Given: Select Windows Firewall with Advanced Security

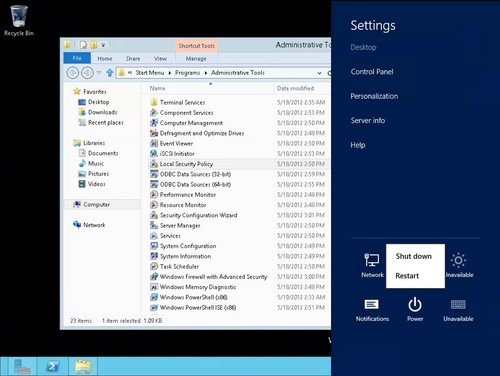Looking at the screenshot, I should (x=209, y=277).
